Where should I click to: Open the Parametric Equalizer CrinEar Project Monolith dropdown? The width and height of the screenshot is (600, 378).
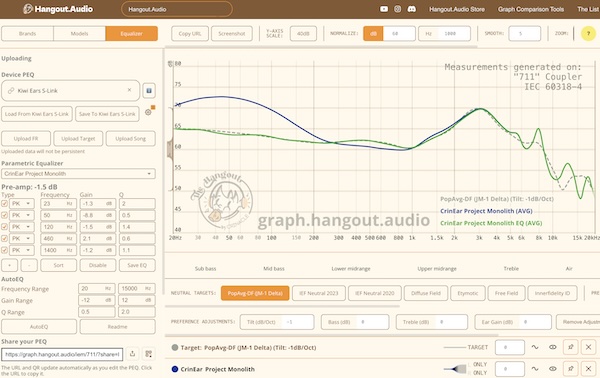tap(78, 174)
